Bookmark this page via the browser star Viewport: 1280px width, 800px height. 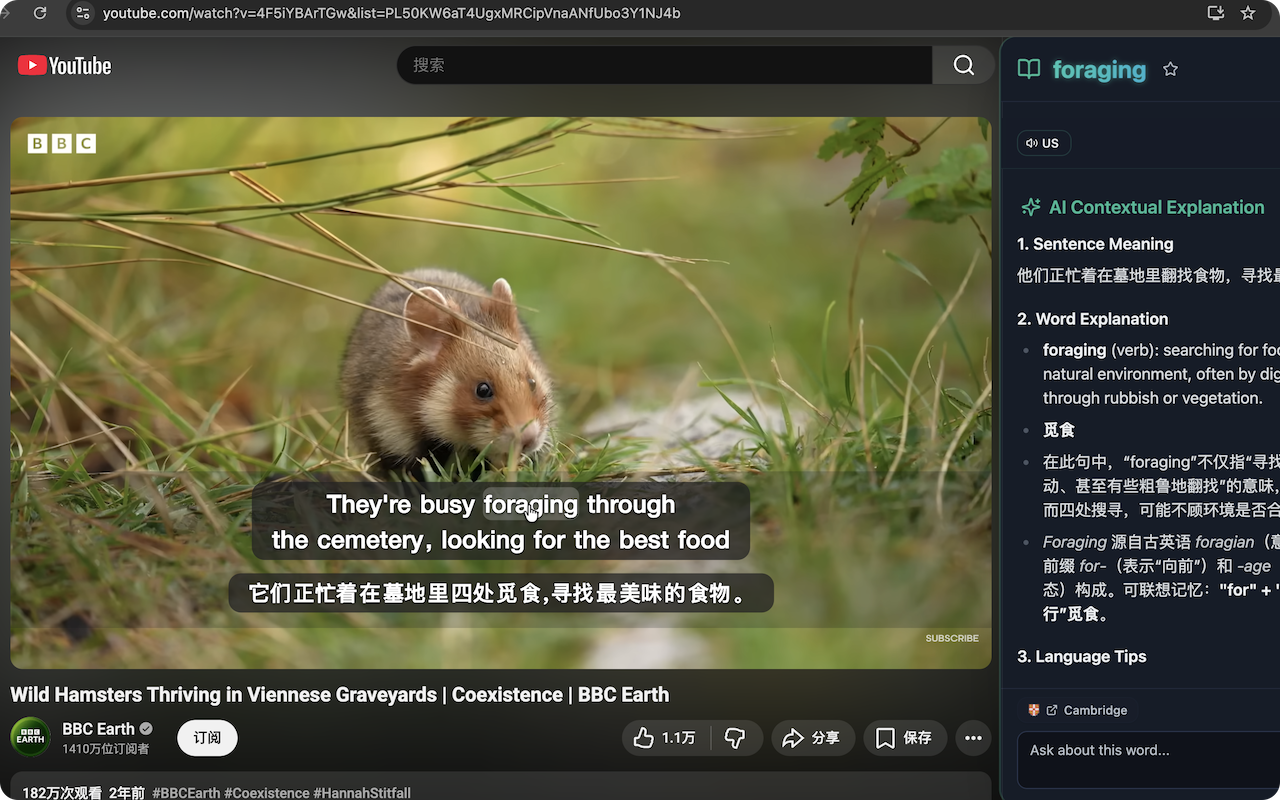pos(1247,14)
